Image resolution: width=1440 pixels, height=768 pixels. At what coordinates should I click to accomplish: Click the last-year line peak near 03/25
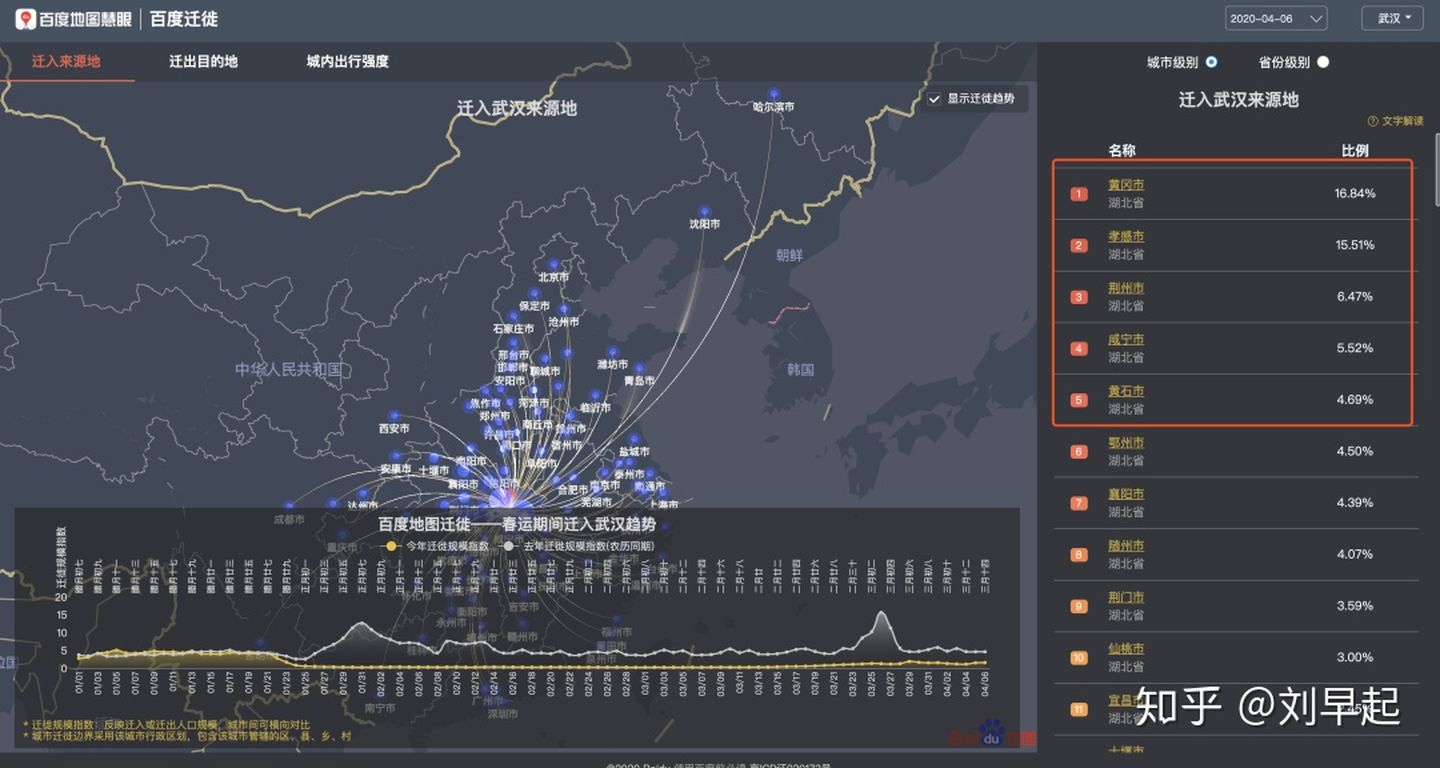[881, 613]
